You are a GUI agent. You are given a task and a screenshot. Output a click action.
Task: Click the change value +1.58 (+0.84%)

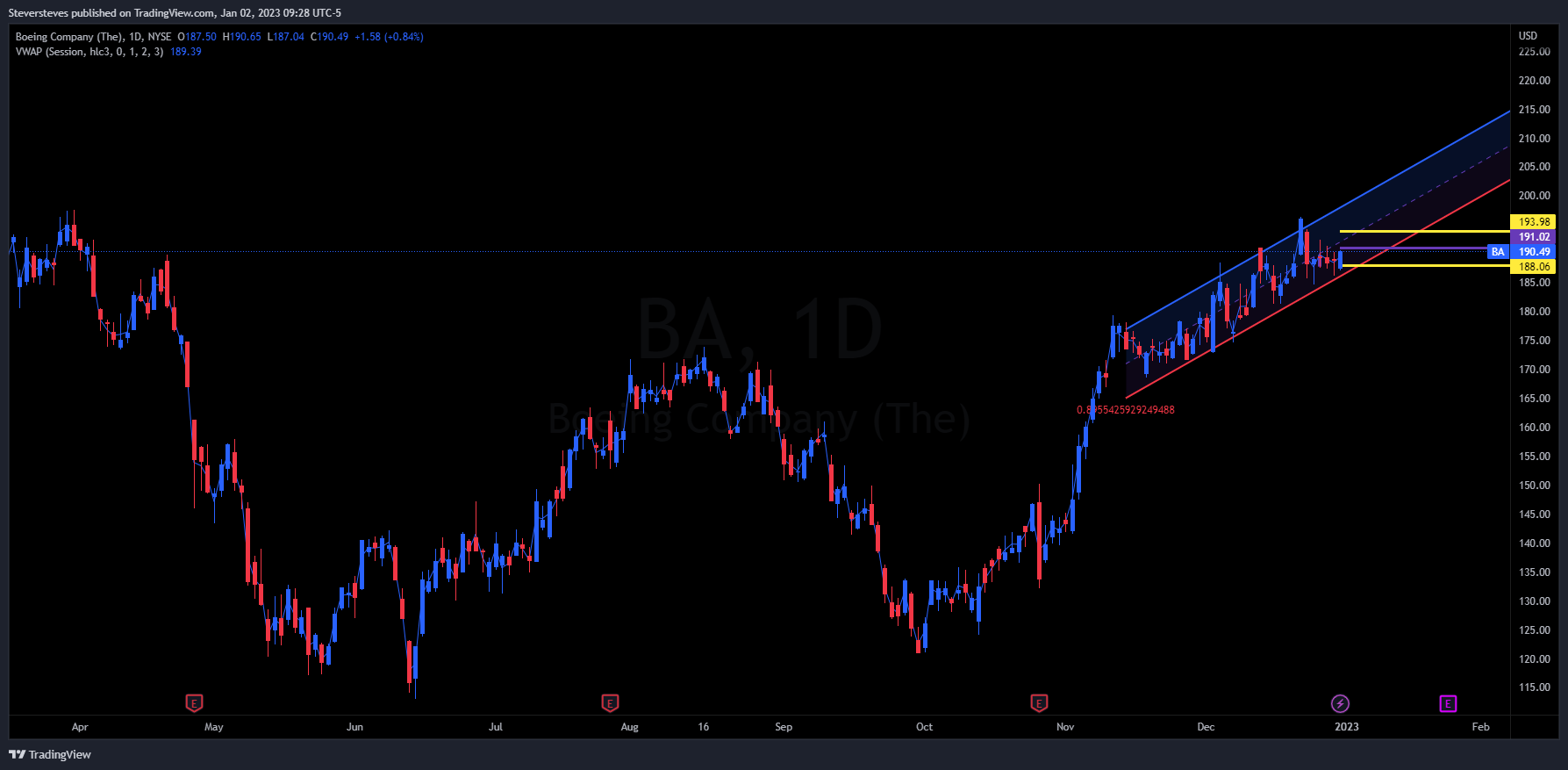pos(389,37)
